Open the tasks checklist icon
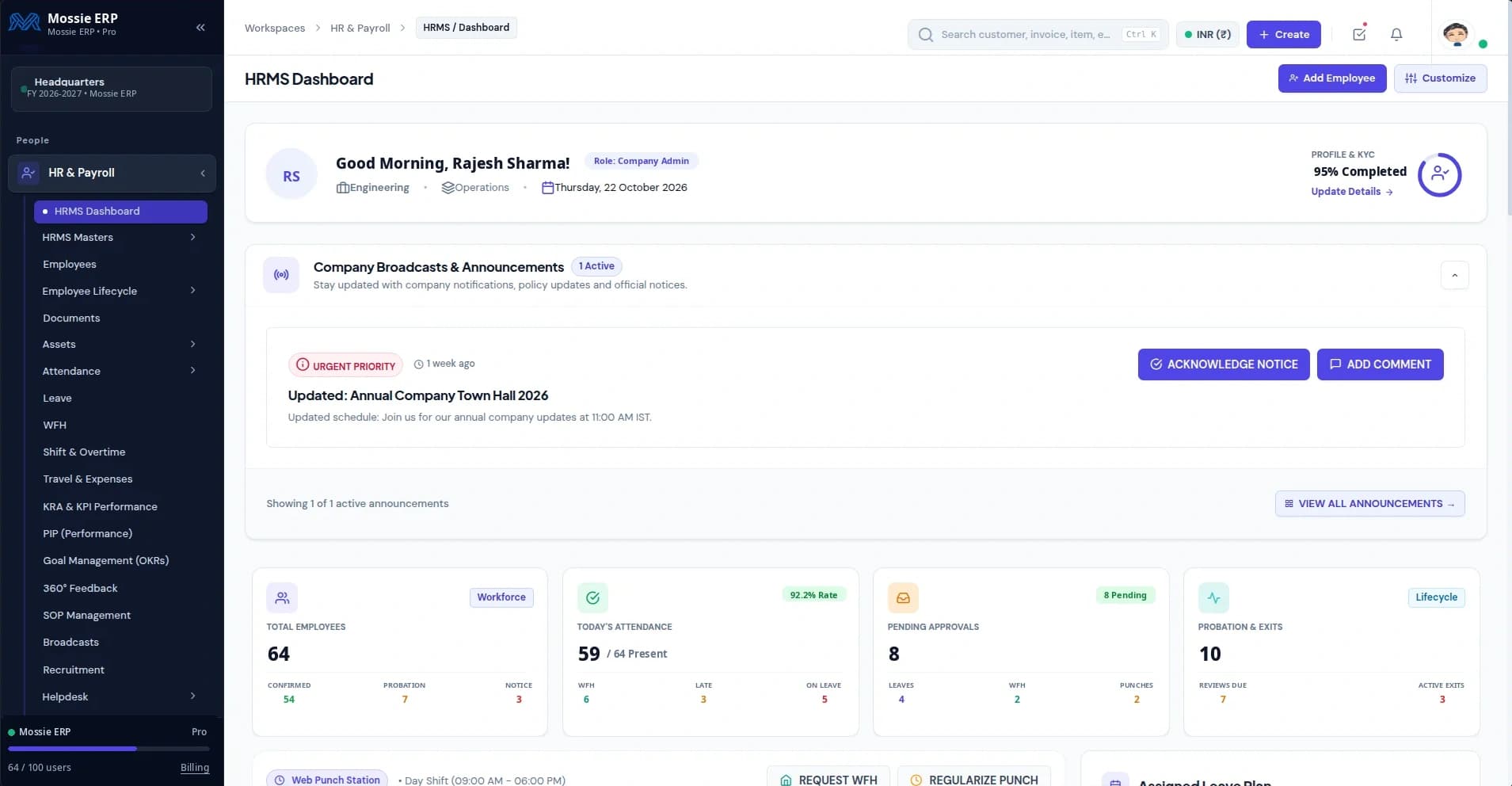The image size is (1512, 786). click(x=1359, y=34)
